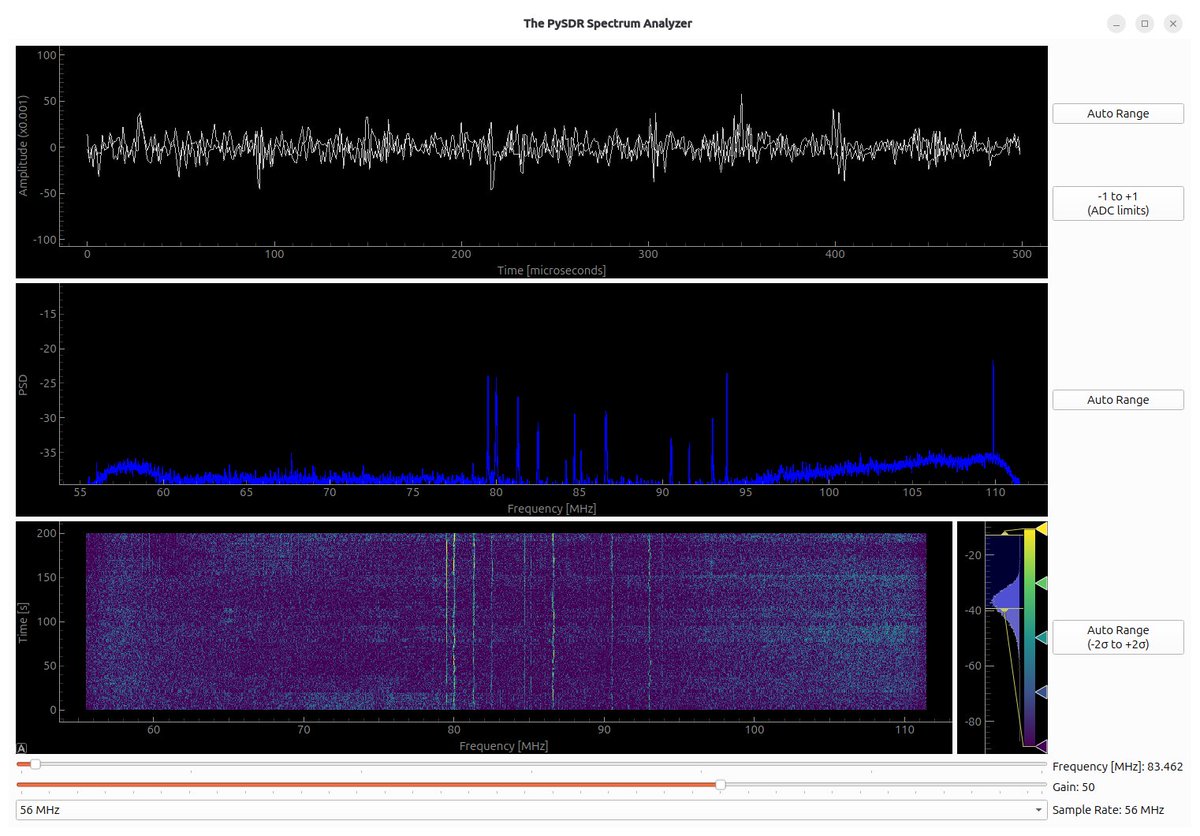Screen dimensions: 1200x836
Task: Select the teal color gradient tick marker
Action: pyautogui.click(x=1041, y=637)
